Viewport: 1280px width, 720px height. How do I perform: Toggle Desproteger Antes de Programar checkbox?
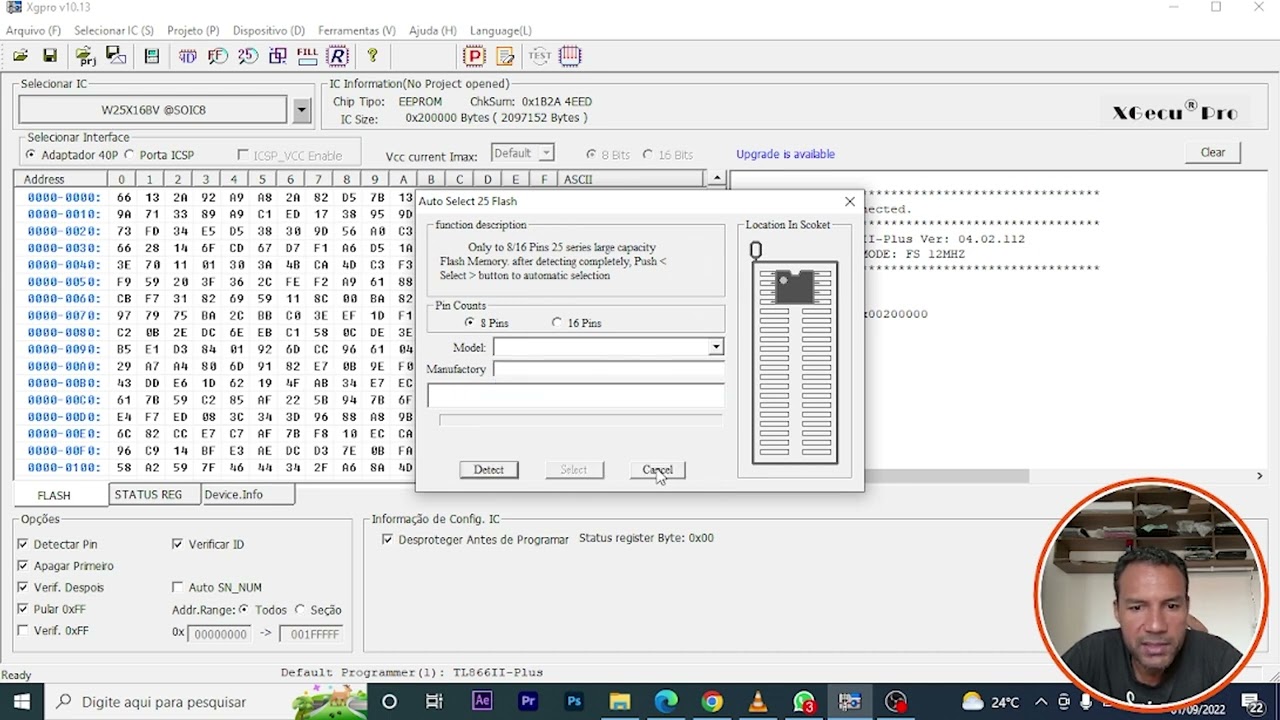click(388, 539)
